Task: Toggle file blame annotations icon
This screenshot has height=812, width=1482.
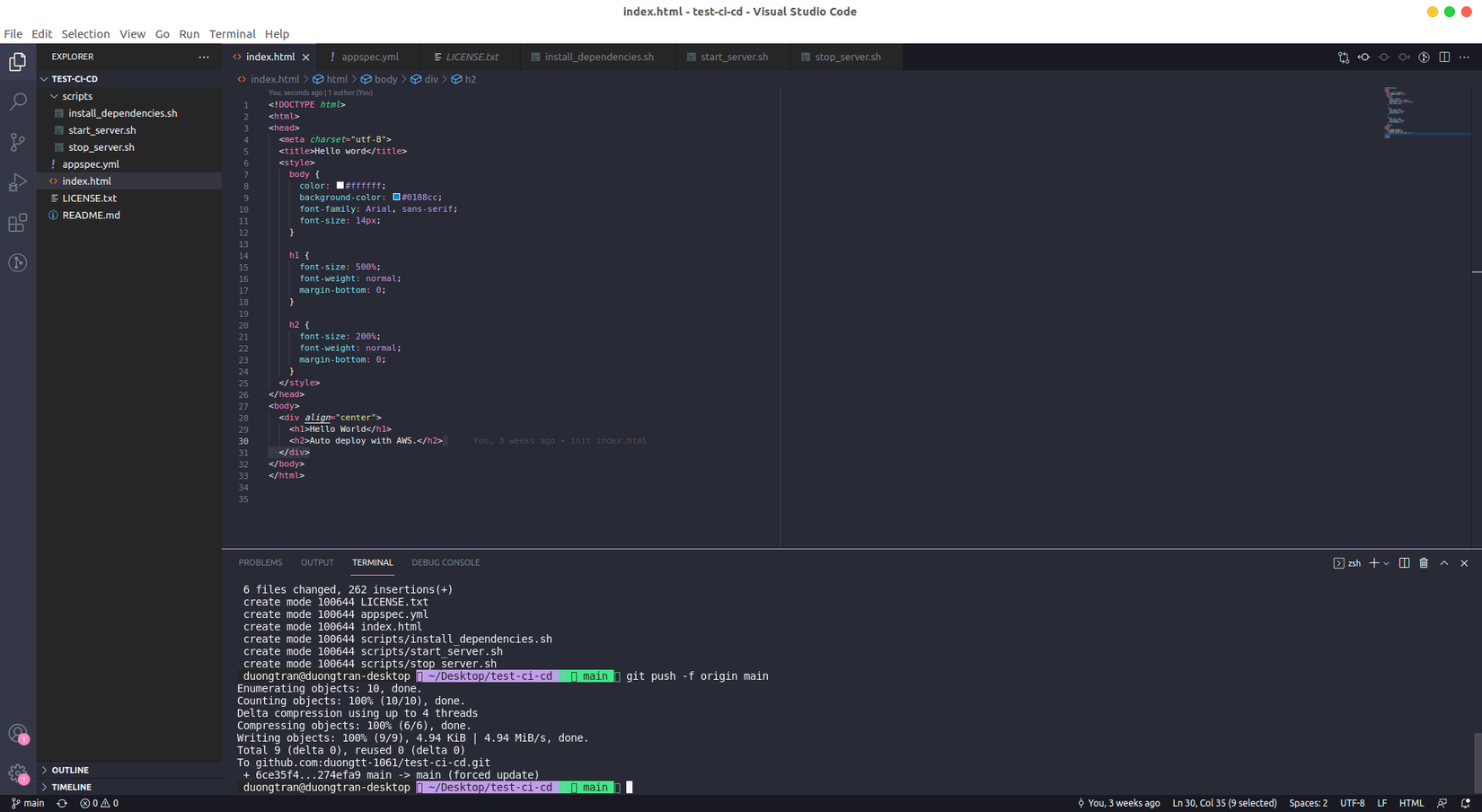Action: point(1425,57)
